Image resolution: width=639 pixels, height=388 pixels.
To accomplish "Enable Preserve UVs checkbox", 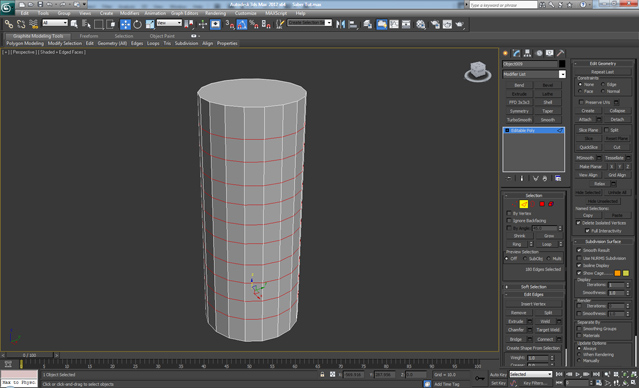I will 582,102.
